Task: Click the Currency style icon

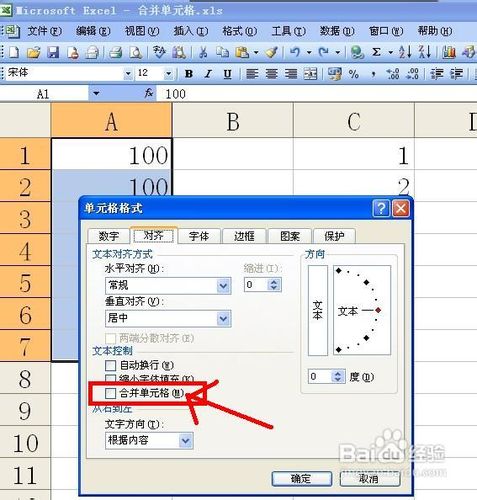Action: 334,74
